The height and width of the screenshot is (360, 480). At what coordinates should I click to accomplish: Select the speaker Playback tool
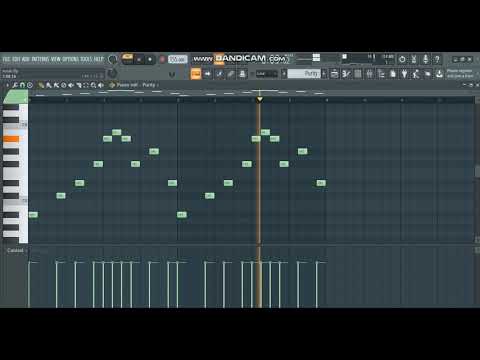tap(101, 85)
